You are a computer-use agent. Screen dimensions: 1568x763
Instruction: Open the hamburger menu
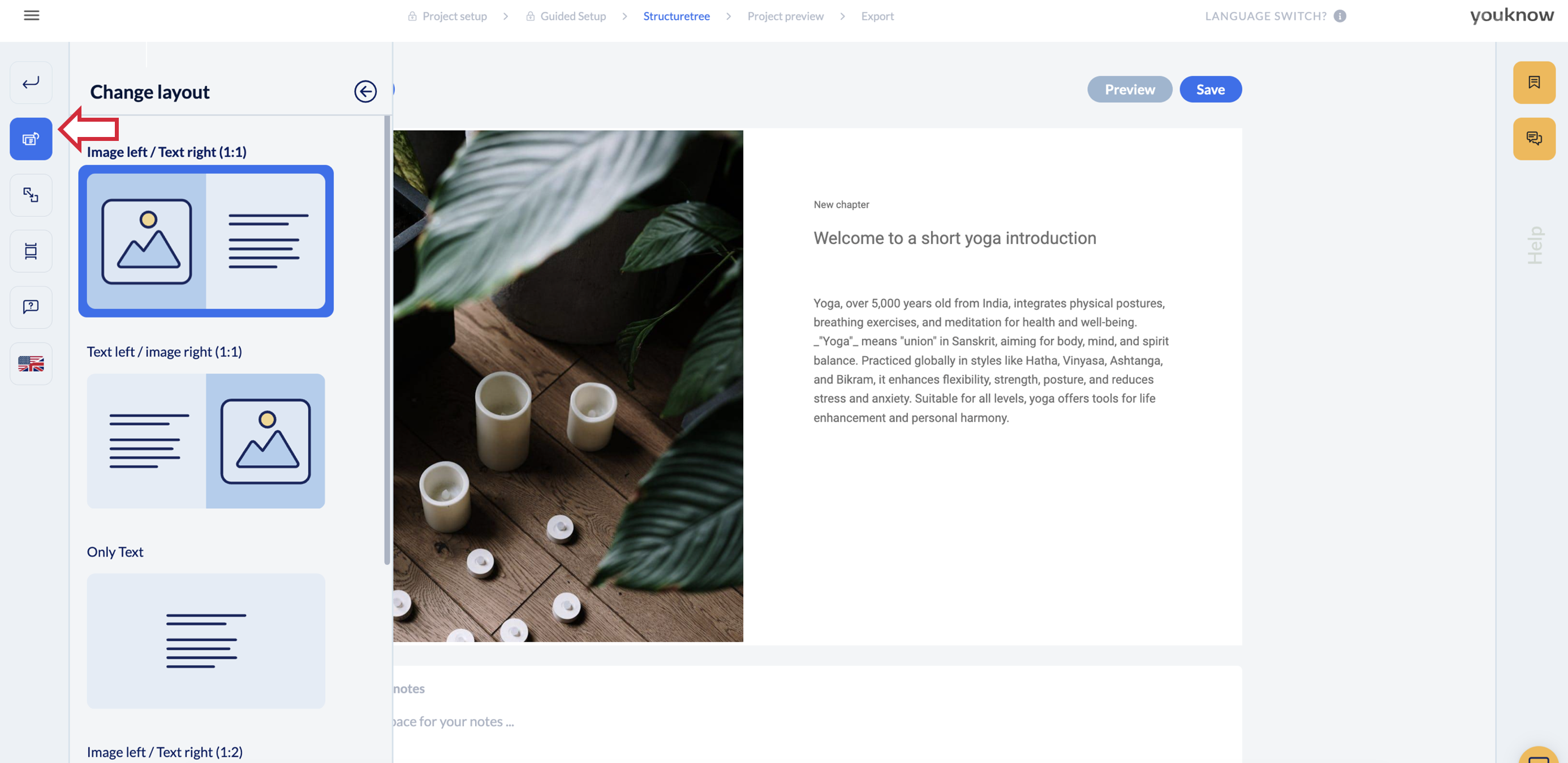point(31,16)
